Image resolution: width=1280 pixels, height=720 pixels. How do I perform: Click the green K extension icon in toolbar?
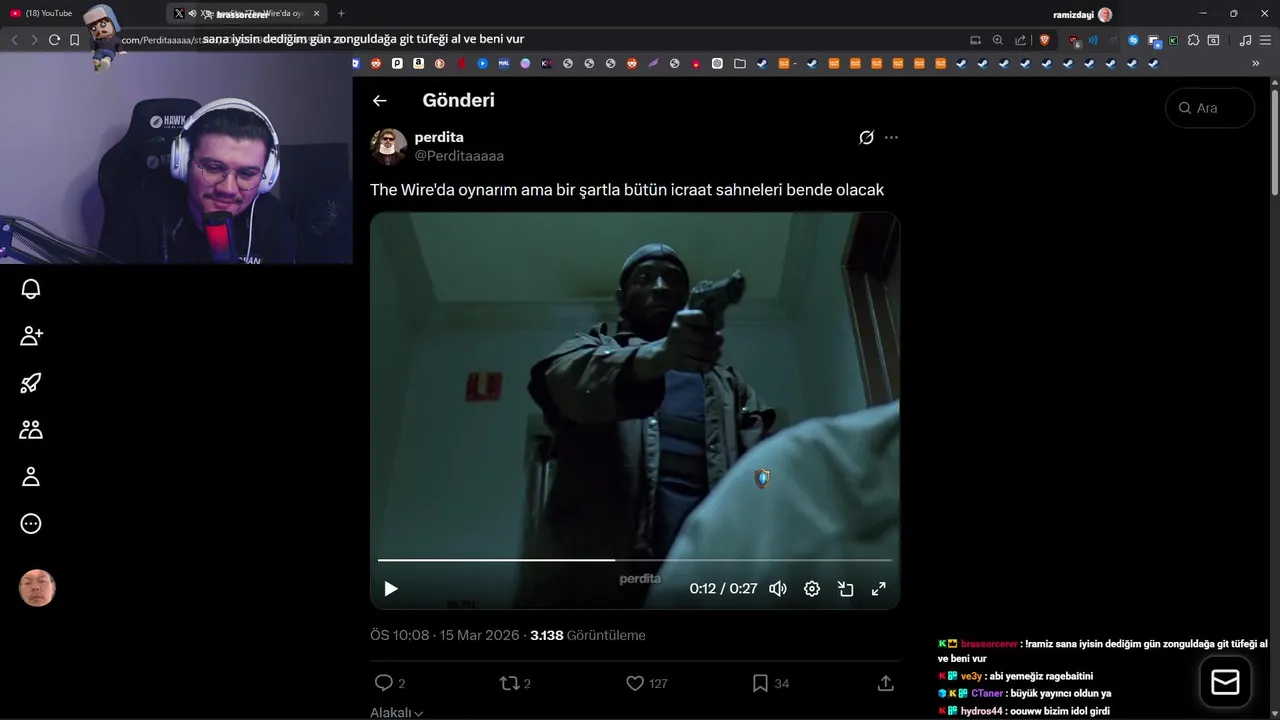(1173, 40)
